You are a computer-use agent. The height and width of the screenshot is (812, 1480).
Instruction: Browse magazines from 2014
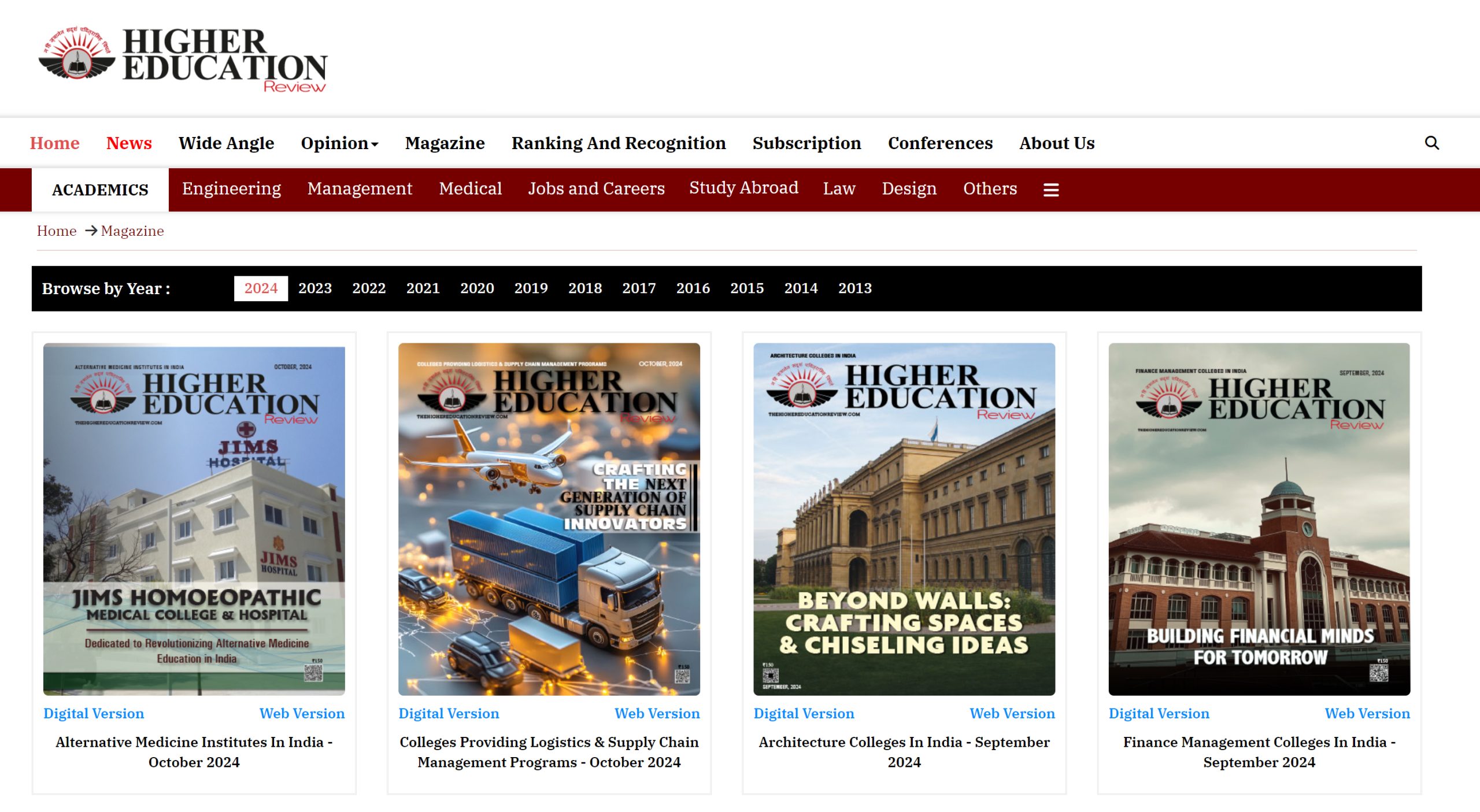tap(801, 288)
